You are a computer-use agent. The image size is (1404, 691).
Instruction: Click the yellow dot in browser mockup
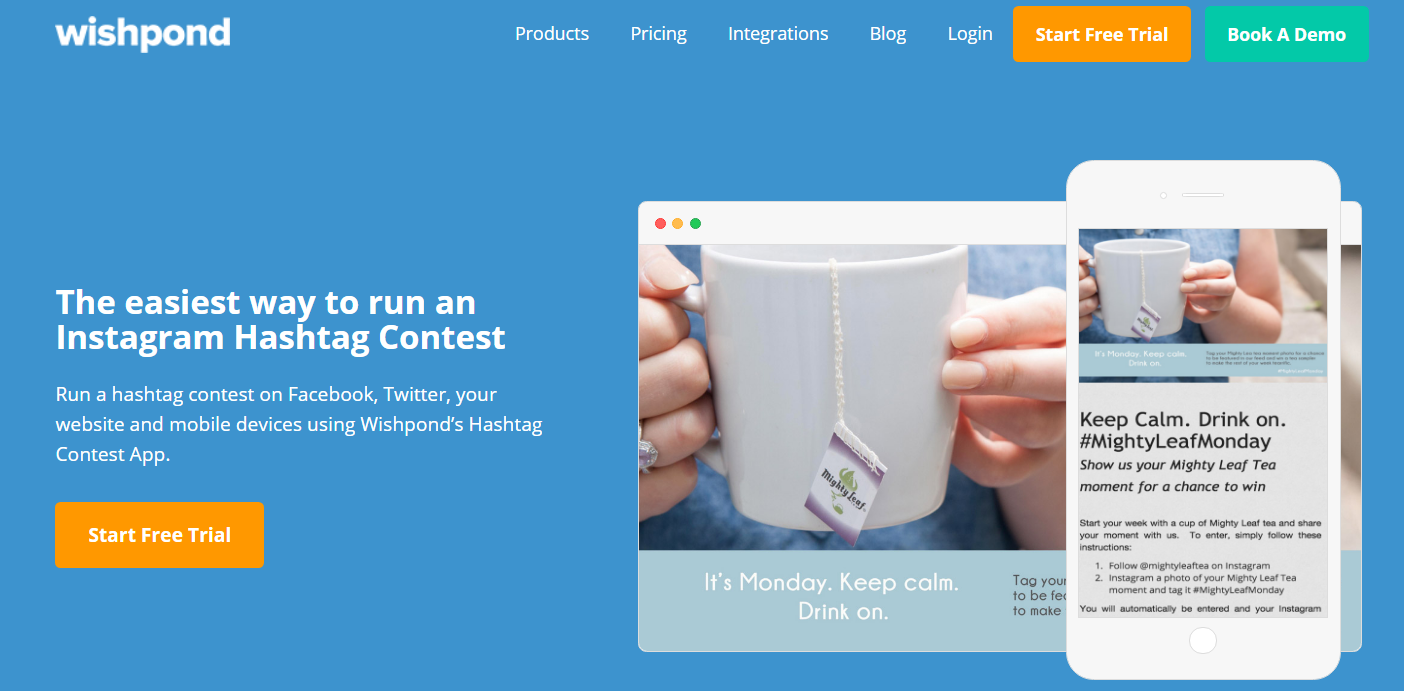[678, 223]
